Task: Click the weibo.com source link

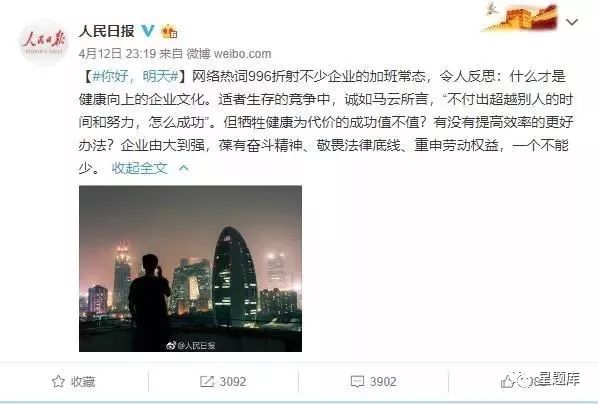Action: pos(242,54)
